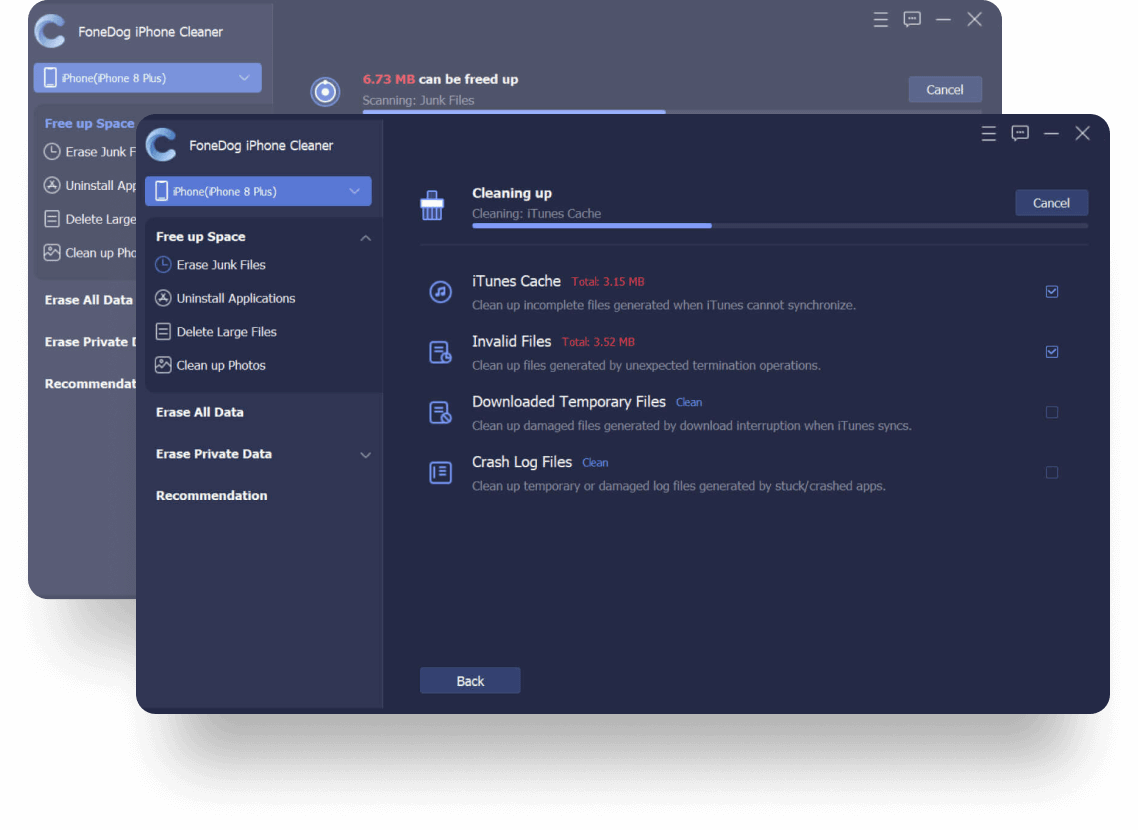Click Erase All Data in back window sidebar
The image size is (1138, 830).
(x=89, y=300)
